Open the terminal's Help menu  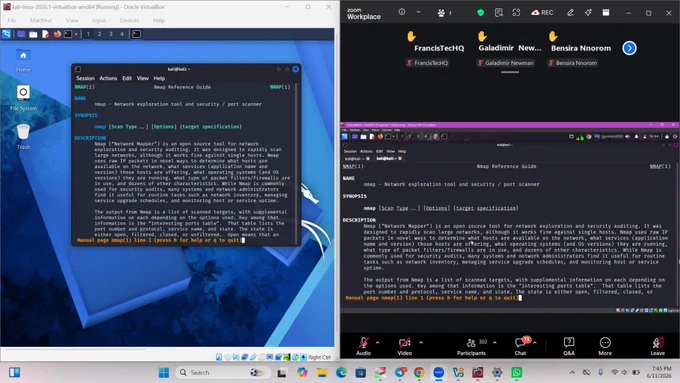coord(159,79)
